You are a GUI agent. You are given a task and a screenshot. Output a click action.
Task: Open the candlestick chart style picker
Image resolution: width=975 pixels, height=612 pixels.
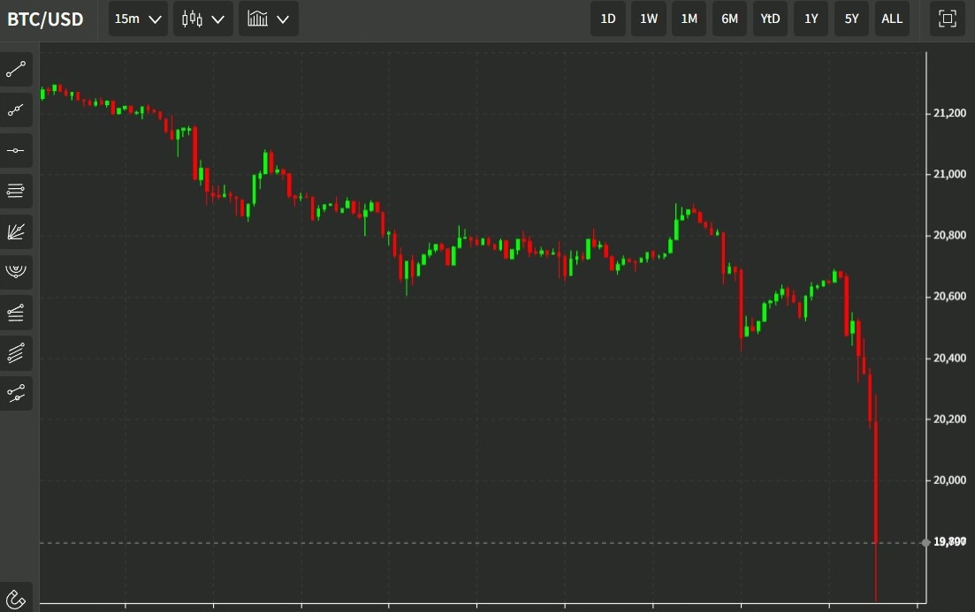[x=202, y=18]
